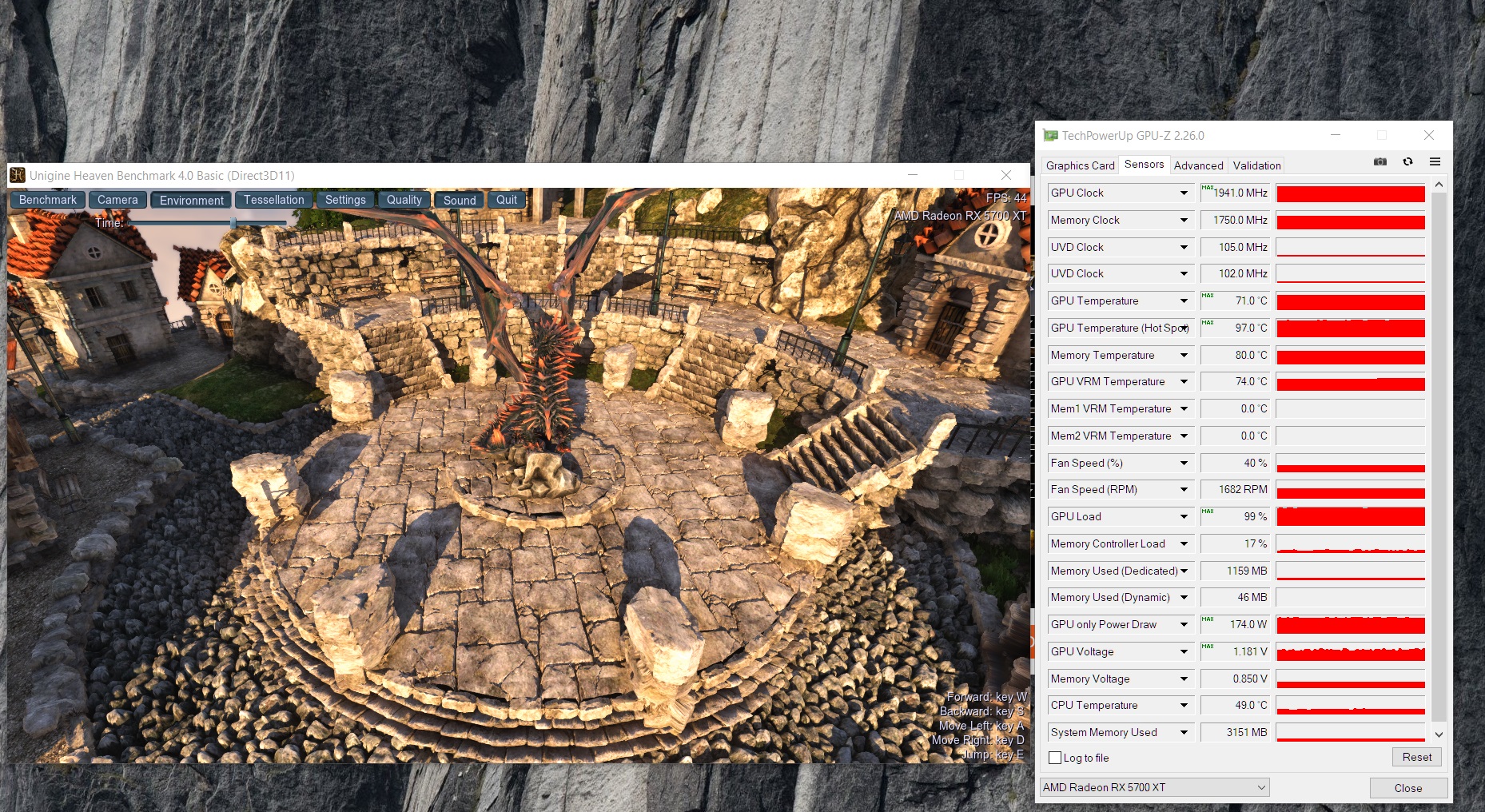The width and height of the screenshot is (1485, 812).
Task: Click the Memory Clock value 1750.0 MHz
Action: [x=1236, y=220]
